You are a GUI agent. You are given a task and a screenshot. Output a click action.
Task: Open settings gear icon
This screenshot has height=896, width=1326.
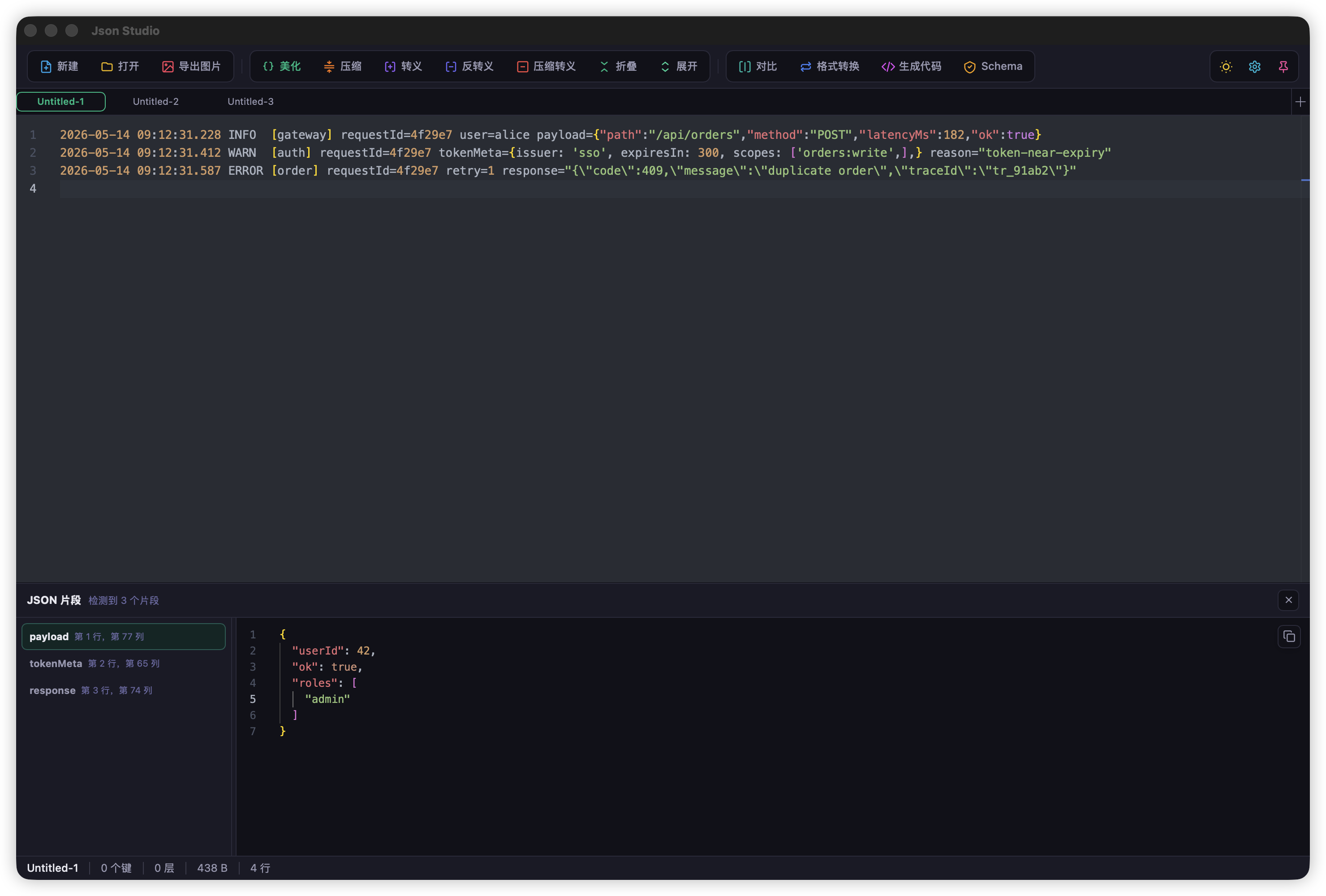tap(1254, 67)
